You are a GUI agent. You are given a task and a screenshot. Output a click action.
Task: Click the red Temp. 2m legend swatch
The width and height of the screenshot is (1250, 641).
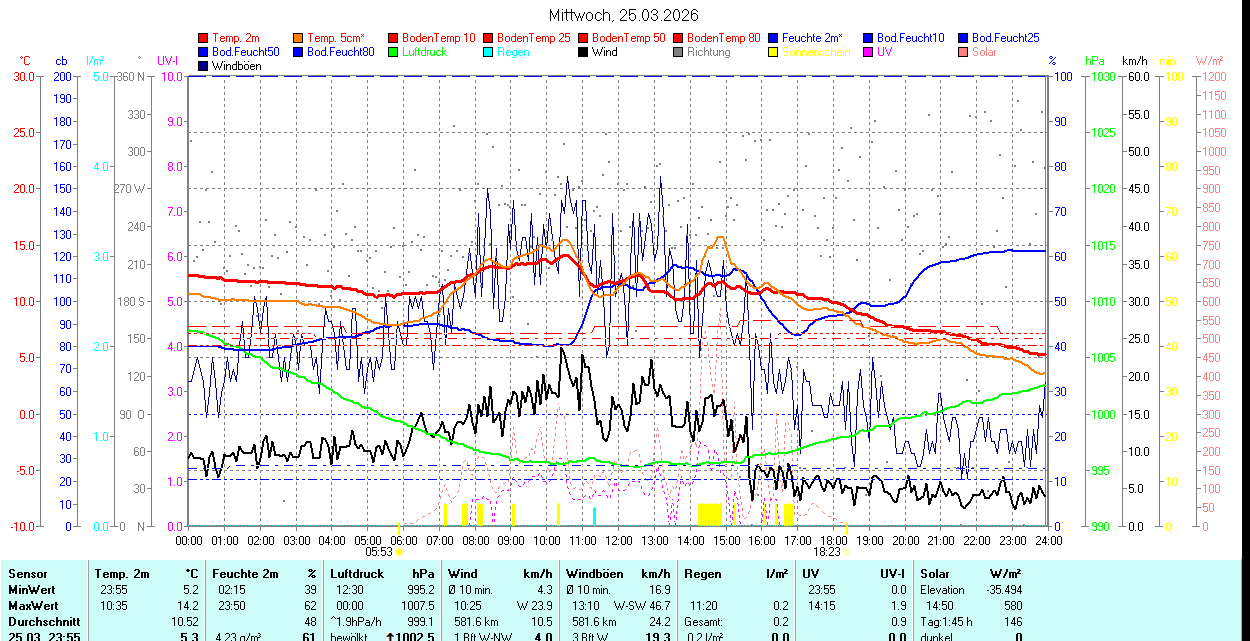click(x=204, y=38)
